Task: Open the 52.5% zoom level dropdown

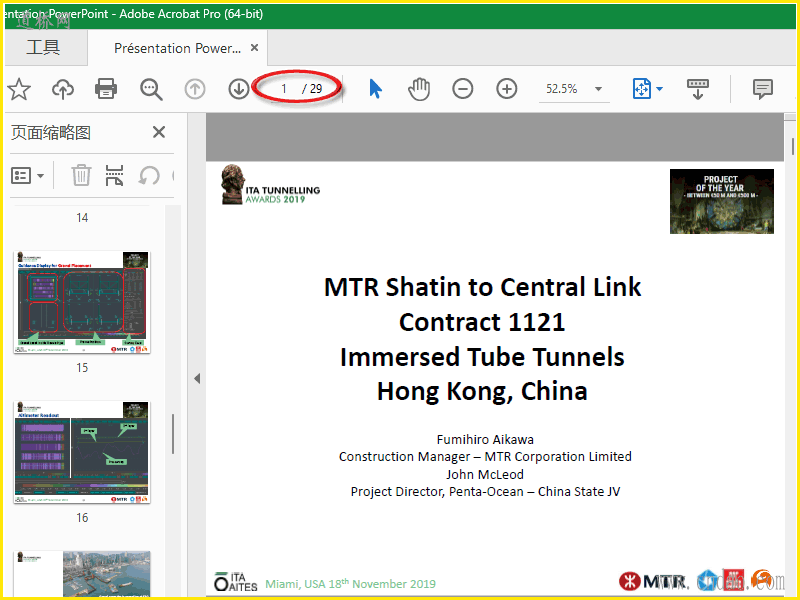Action: (598, 89)
